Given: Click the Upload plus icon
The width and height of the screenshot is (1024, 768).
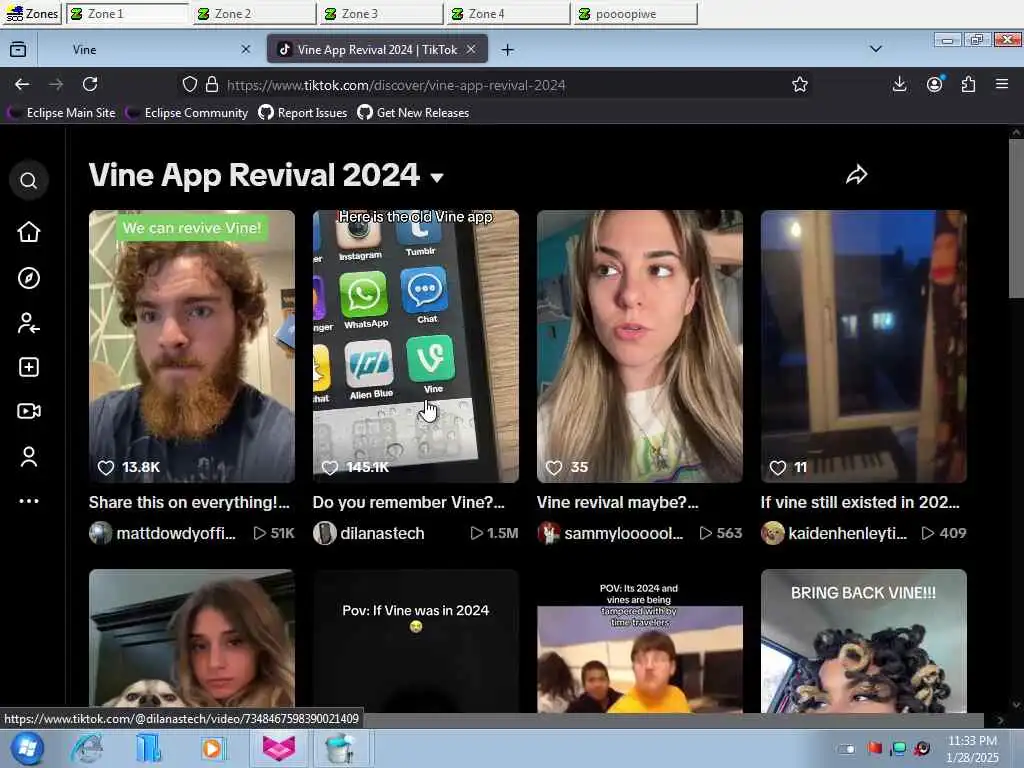Looking at the screenshot, I should click(29, 367).
